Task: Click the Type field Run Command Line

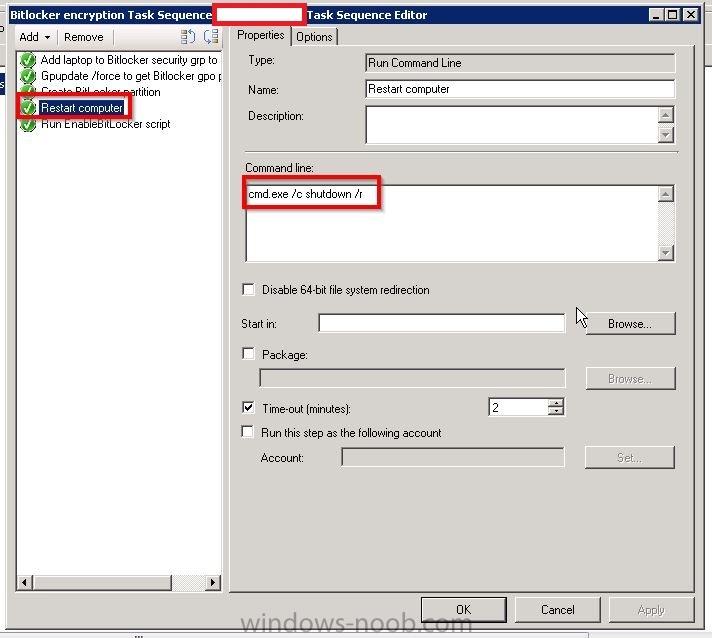Action: pyautogui.click(x=520, y=63)
